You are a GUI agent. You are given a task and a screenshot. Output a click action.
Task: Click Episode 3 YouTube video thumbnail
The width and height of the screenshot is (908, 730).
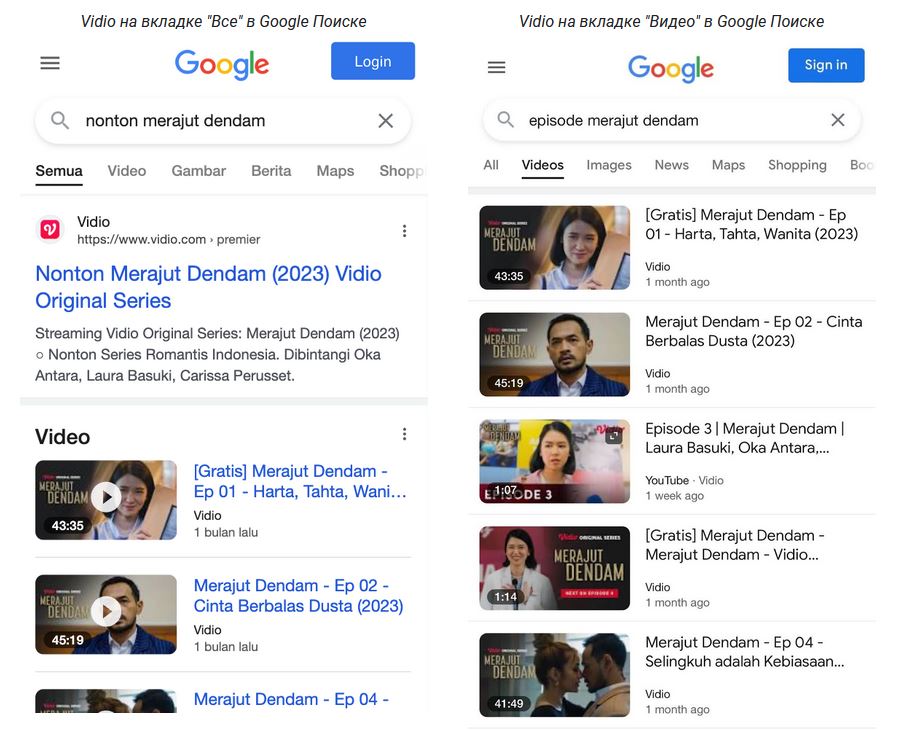(x=554, y=461)
